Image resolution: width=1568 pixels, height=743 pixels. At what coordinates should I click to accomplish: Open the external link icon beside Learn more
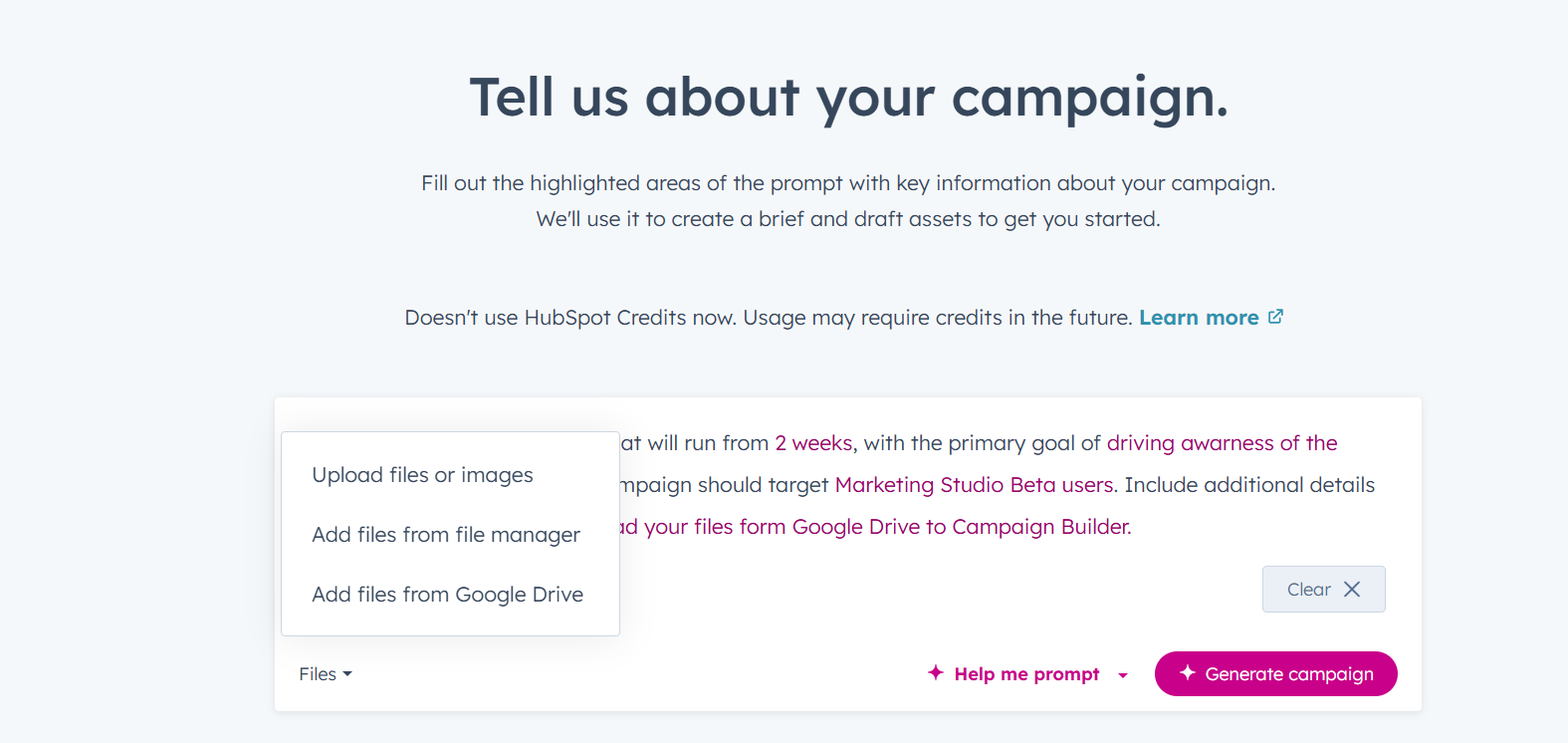[x=1275, y=317]
